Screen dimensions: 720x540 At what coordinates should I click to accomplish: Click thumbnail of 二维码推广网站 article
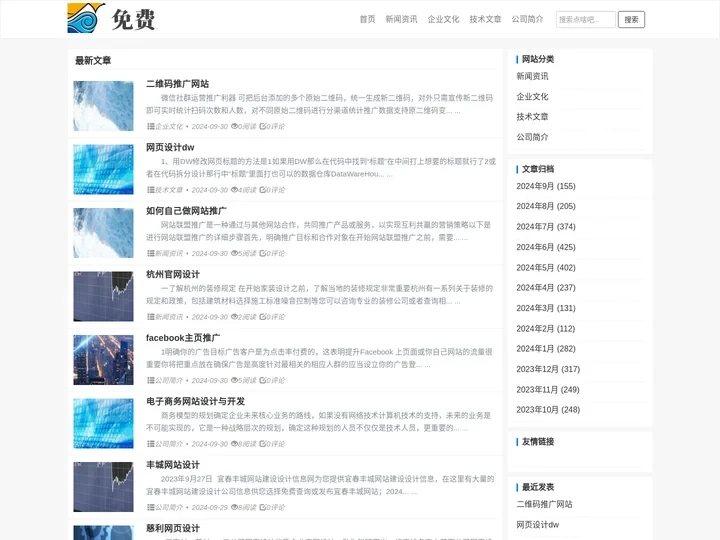click(x=103, y=106)
